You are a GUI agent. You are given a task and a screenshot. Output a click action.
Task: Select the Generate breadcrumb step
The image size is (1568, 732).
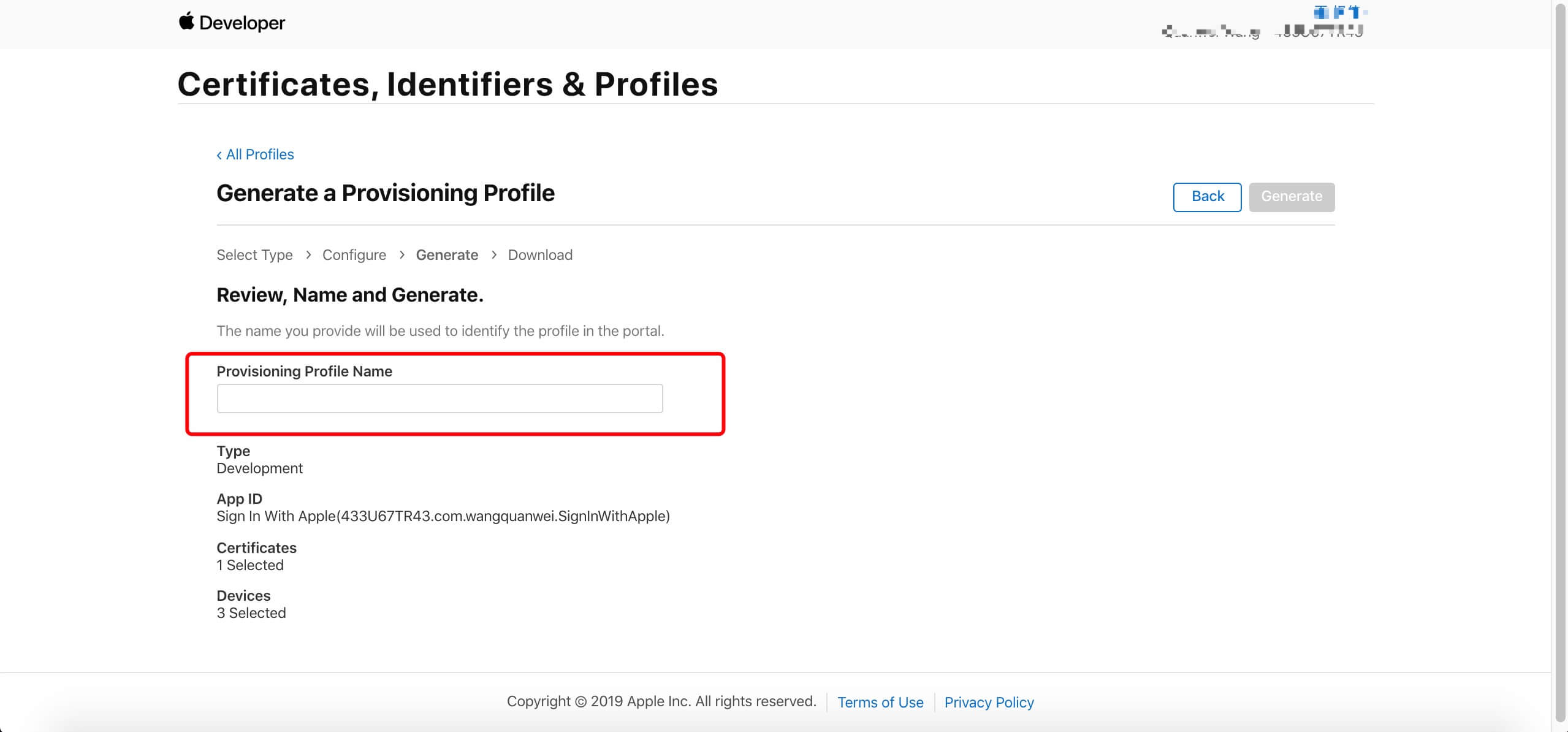click(447, 255)
